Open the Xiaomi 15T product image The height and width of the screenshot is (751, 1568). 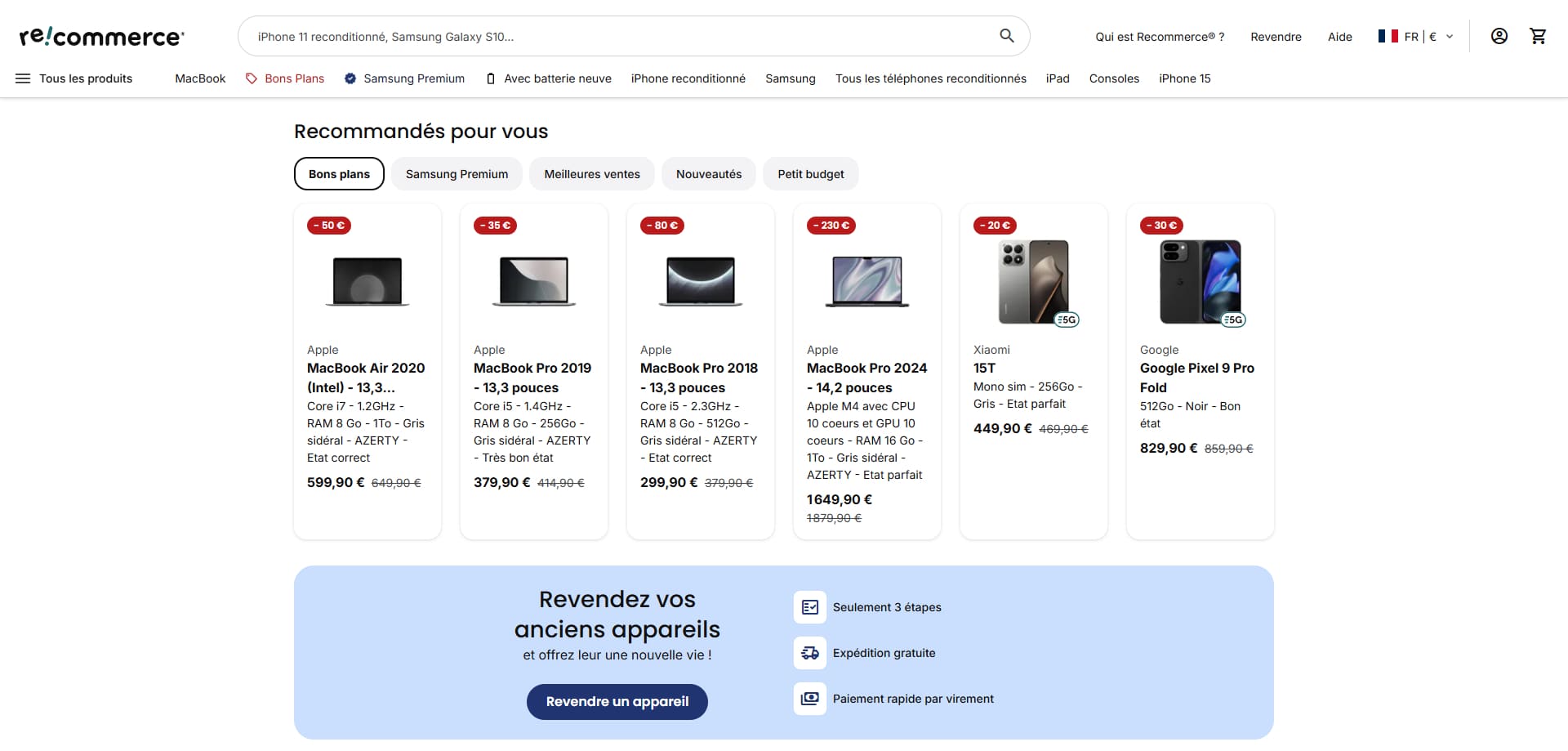point(1034,281)
